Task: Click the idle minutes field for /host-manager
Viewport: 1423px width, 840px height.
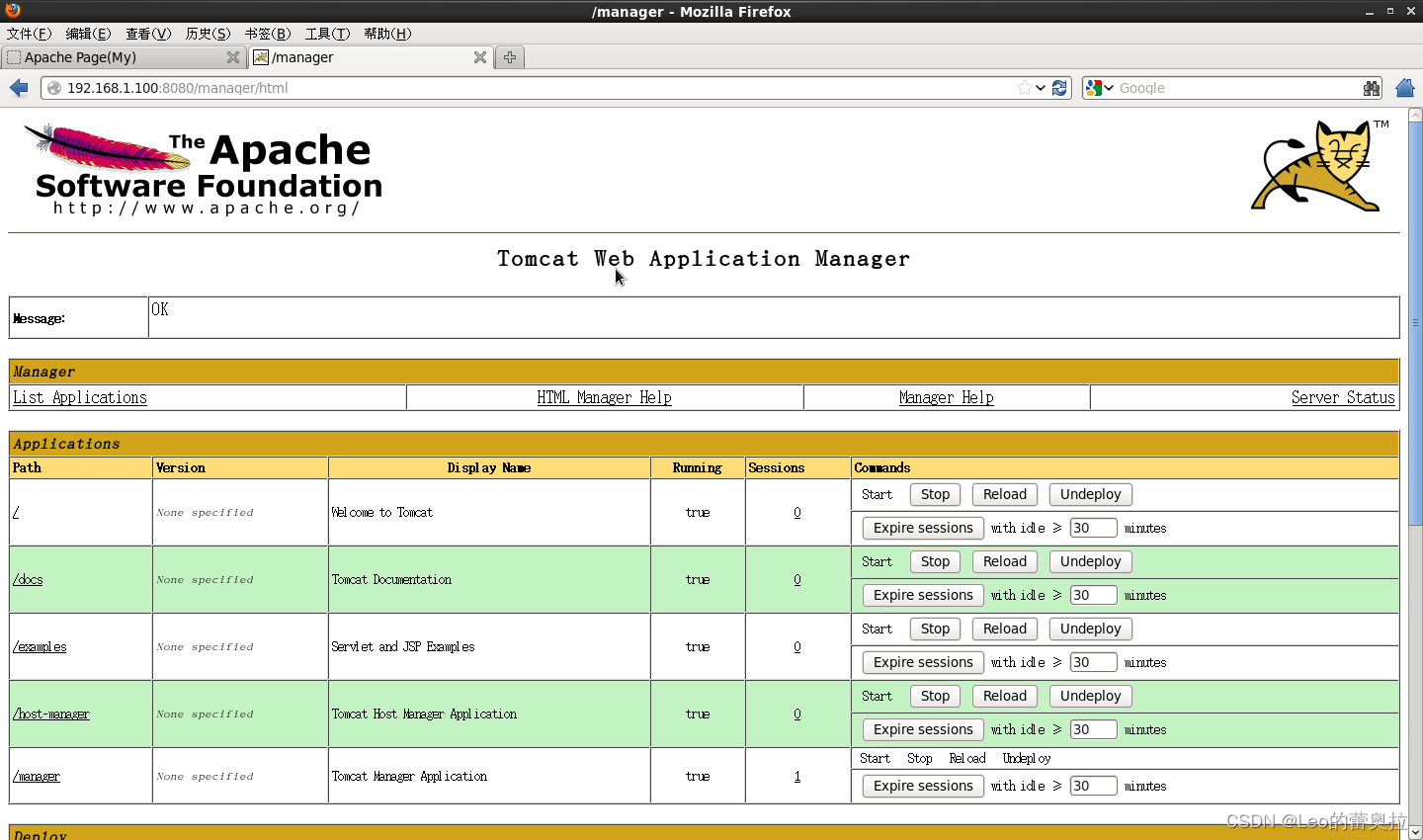Action: [x=1093, y=729]
